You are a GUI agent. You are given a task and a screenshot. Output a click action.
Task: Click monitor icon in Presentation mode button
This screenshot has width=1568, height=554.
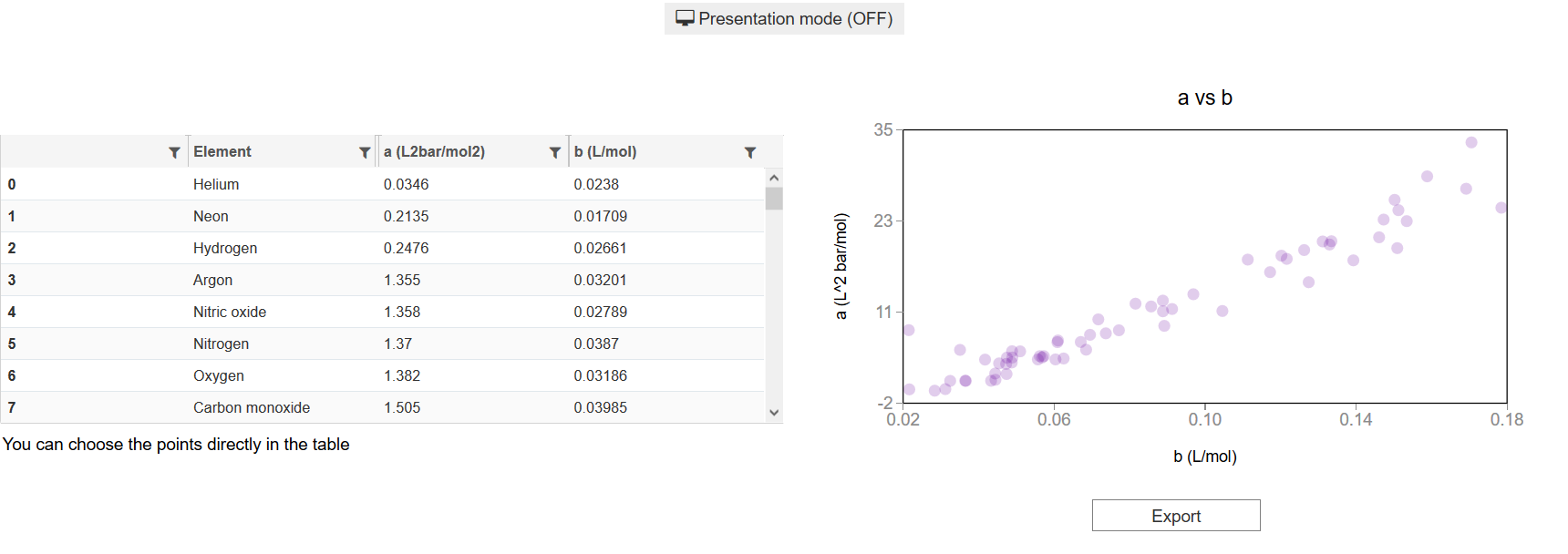(685, 18)
